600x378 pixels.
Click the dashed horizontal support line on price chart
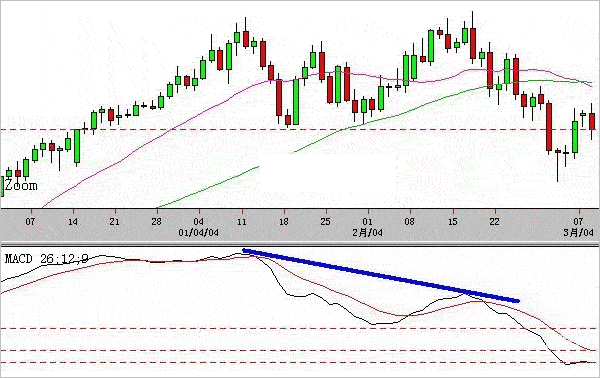coord(300,129)
